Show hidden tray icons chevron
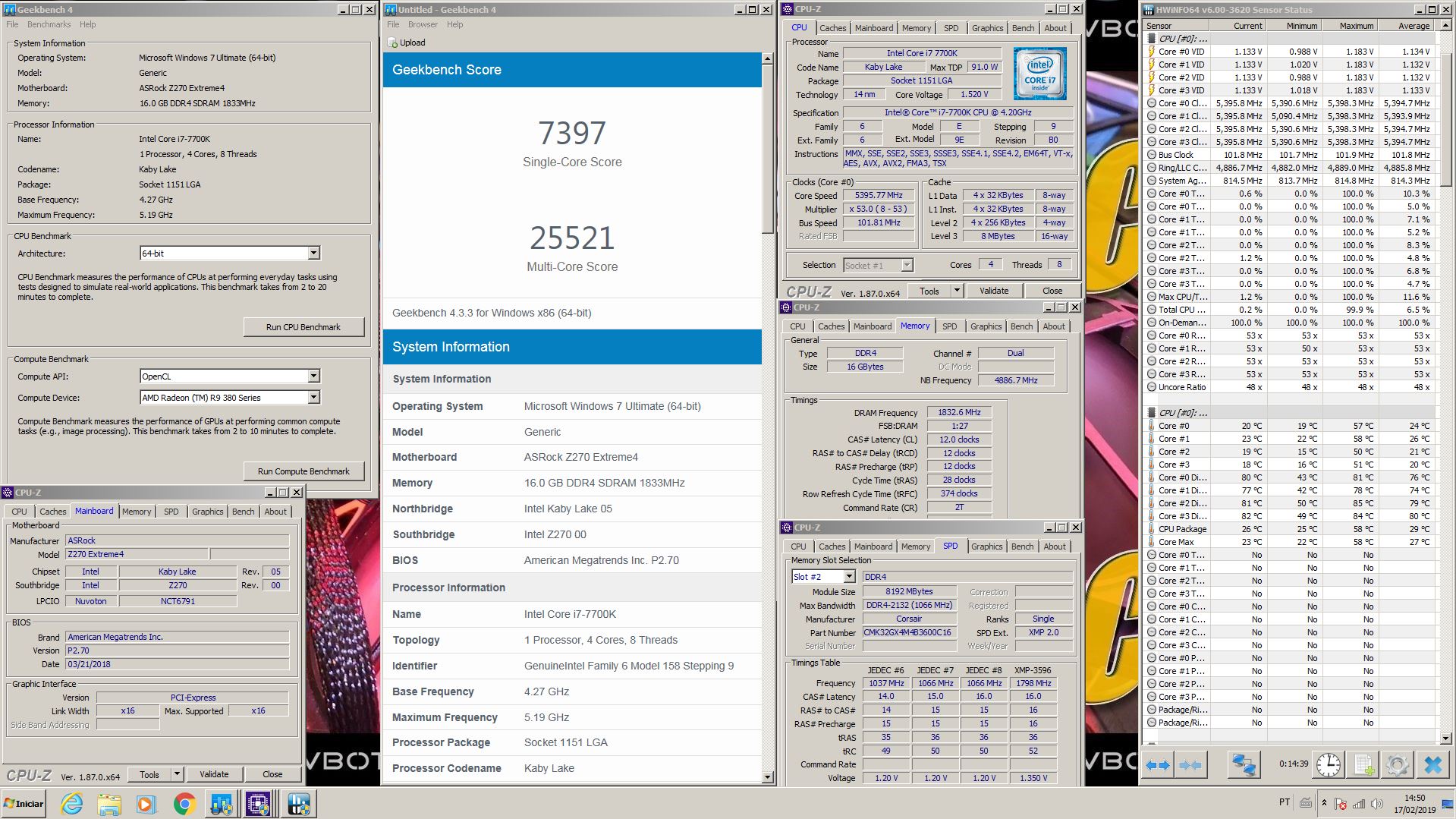1456x819 pixels. (x=1324, y=803)
